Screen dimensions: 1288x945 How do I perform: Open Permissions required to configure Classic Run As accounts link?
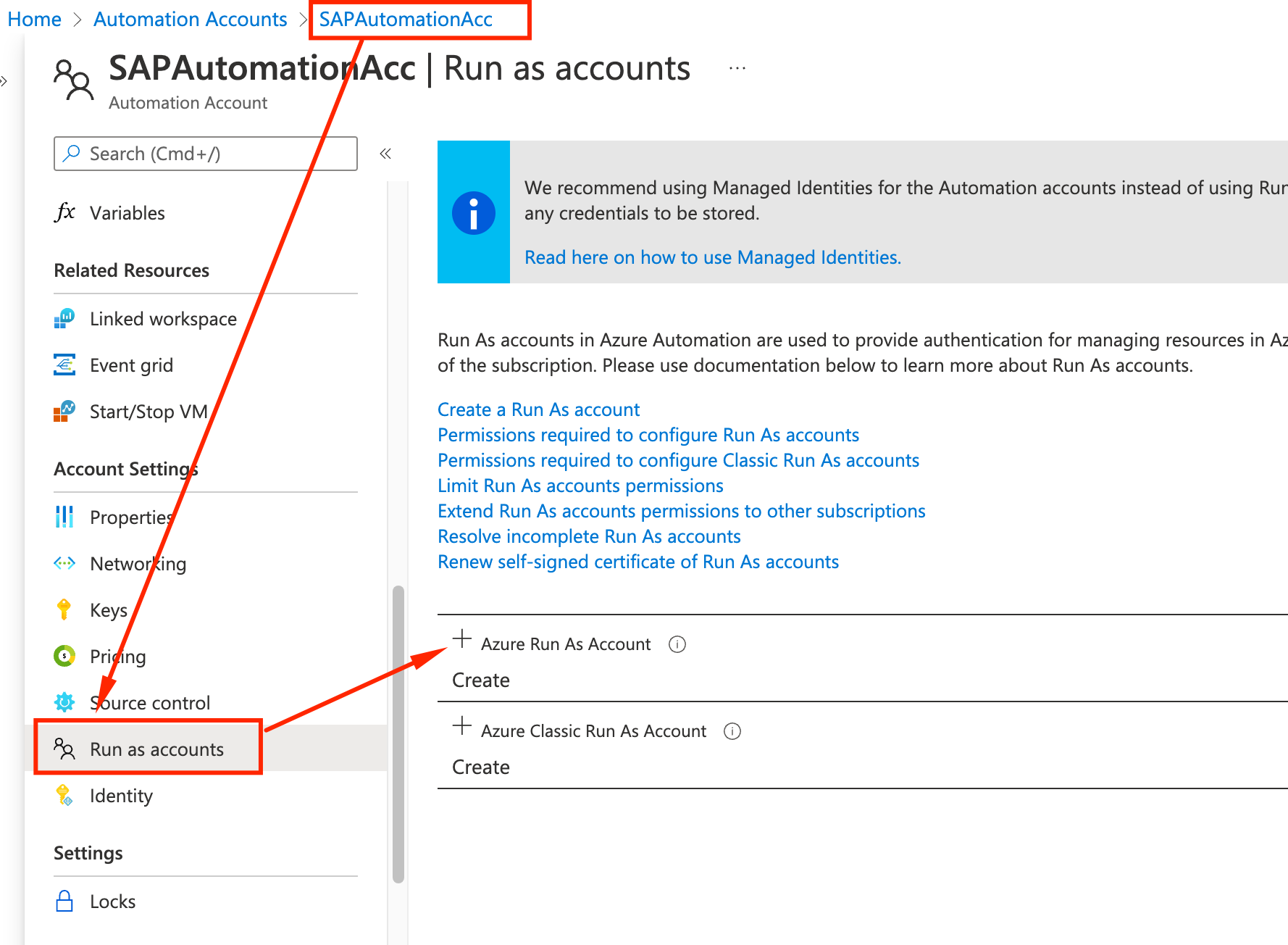pyautogui.click(x=679, y=460)
